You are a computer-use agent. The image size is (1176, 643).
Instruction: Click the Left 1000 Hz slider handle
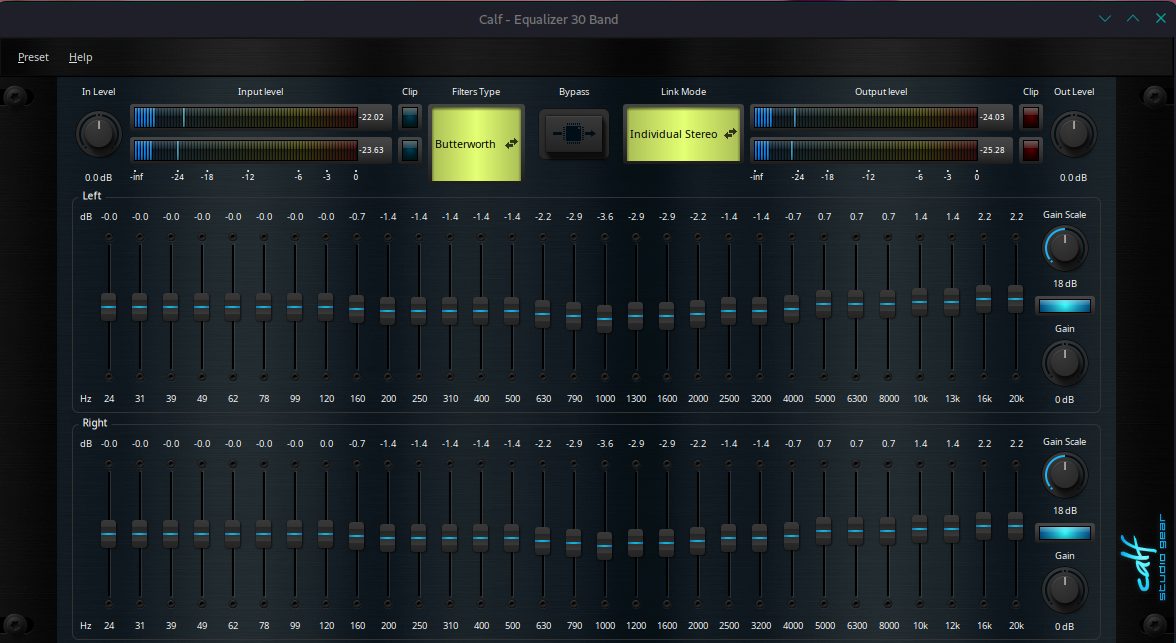click(x=604, y=319)
